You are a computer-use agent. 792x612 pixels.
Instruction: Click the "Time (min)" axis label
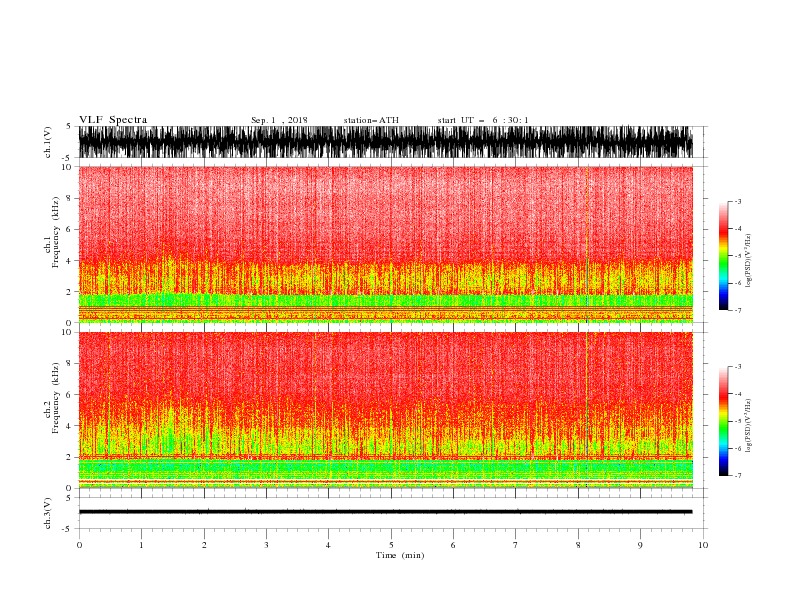coord(400,555)
